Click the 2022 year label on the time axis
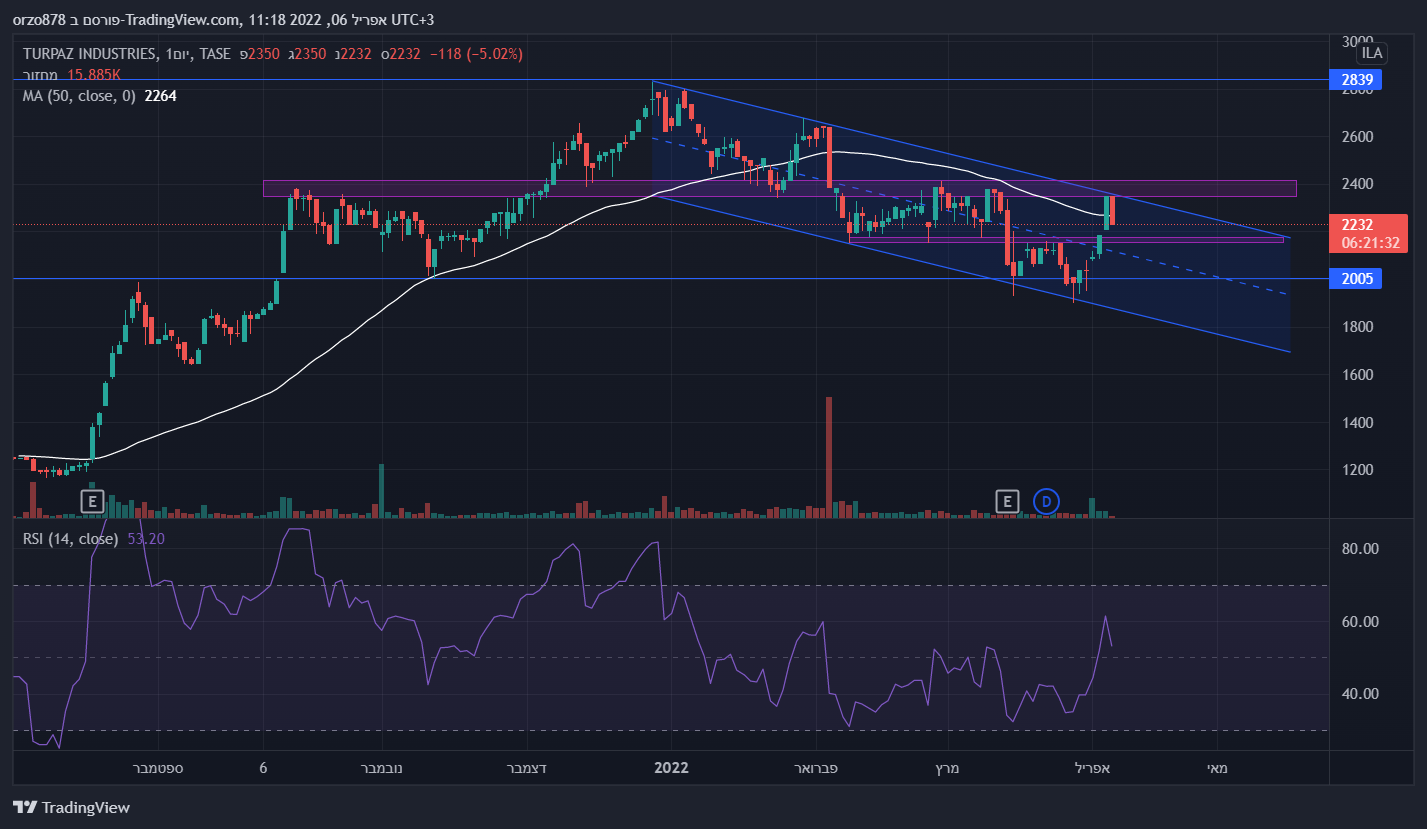Screen dimensions: 1427x829 671,768
